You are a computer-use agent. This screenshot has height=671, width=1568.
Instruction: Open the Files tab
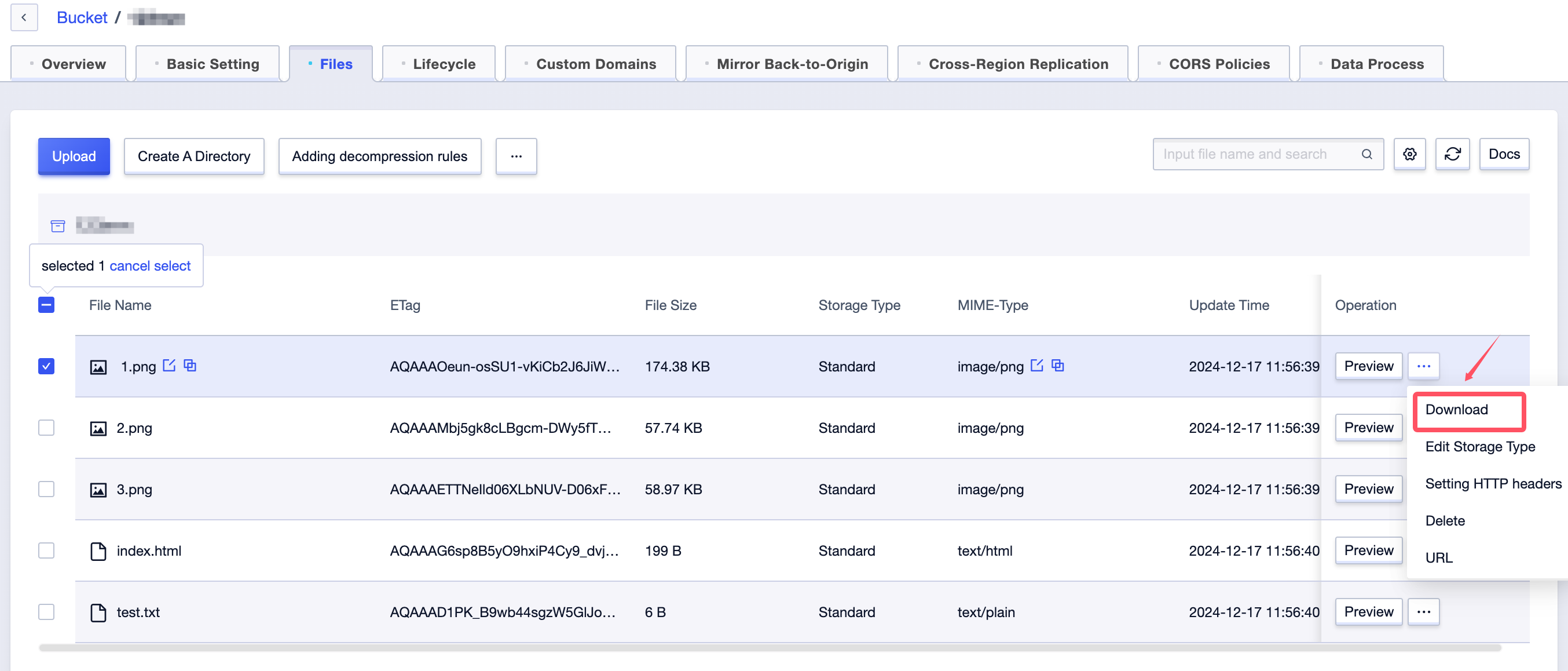[x=331, y=63]
